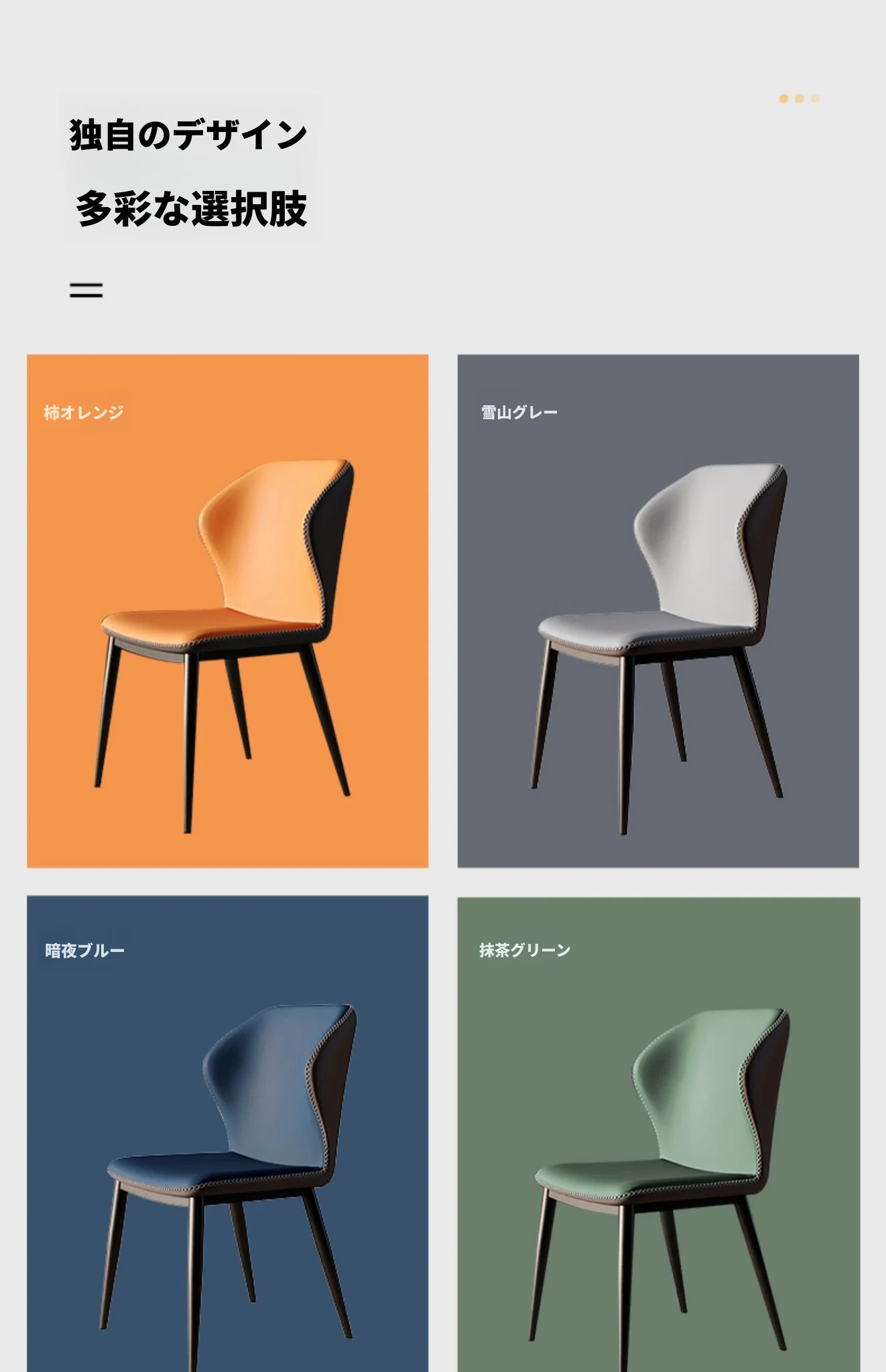The image size is (886, 1372).
Task: Select the snow mountain gray chair image
Action: pos(660,648)
